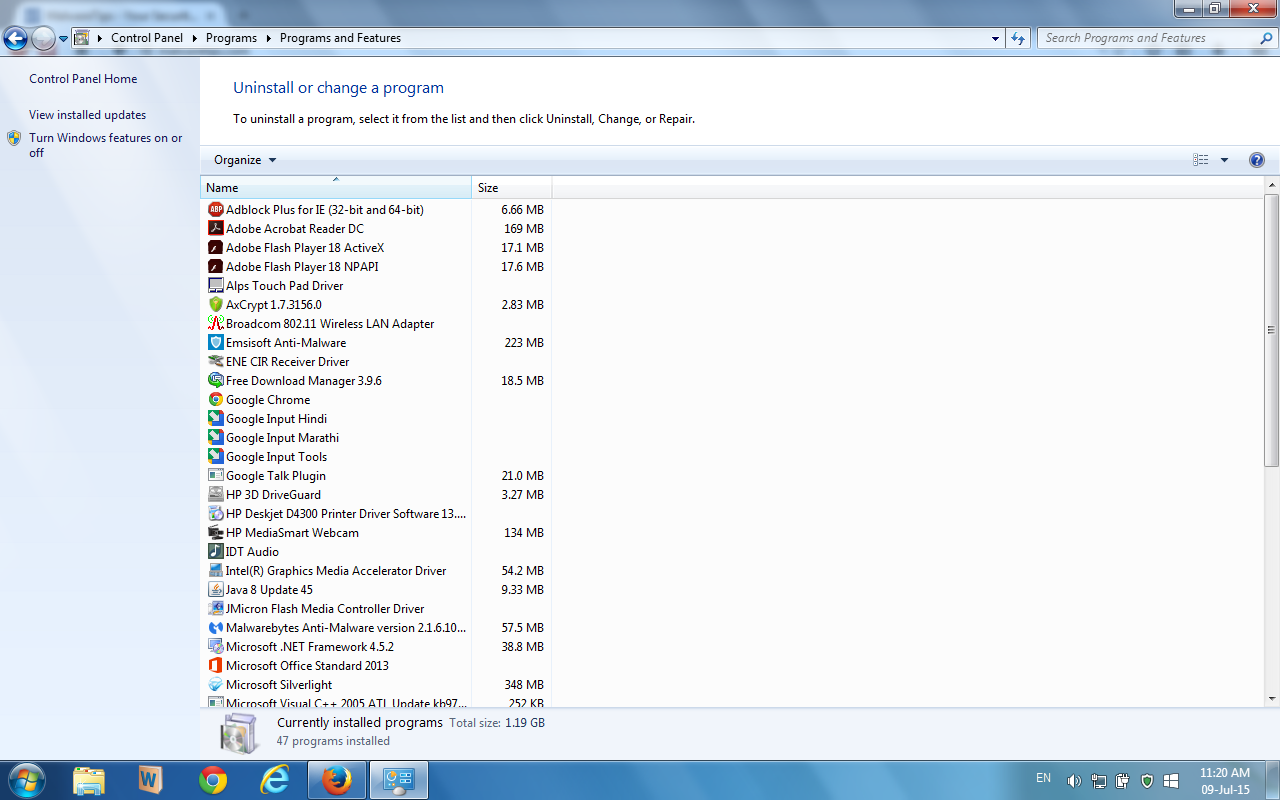Screen dimensions: 1280x800
Task: Change the view using the view icon button
Action: click(1201, 160)
